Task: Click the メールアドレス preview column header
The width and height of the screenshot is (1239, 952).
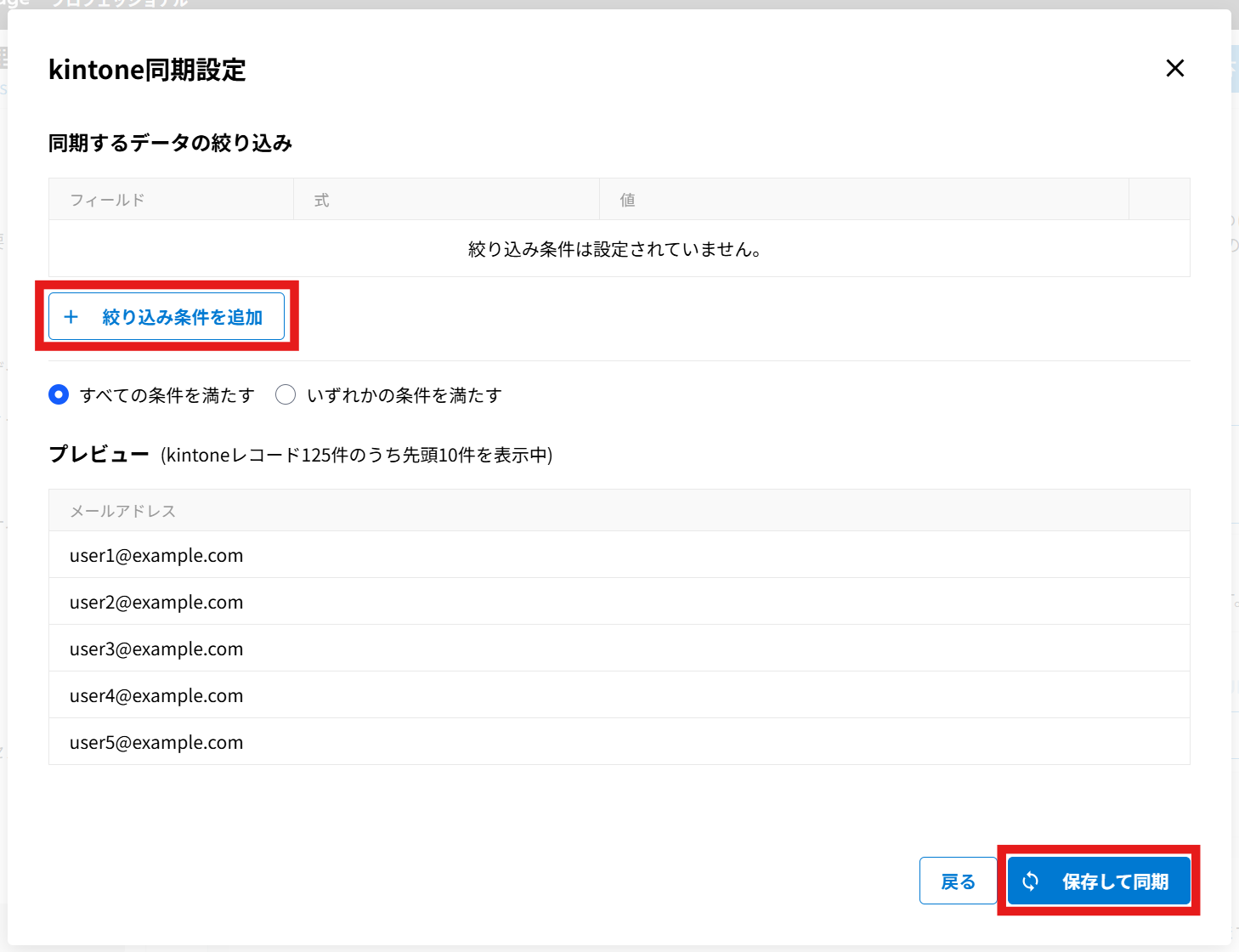Action: click(122, 511)
